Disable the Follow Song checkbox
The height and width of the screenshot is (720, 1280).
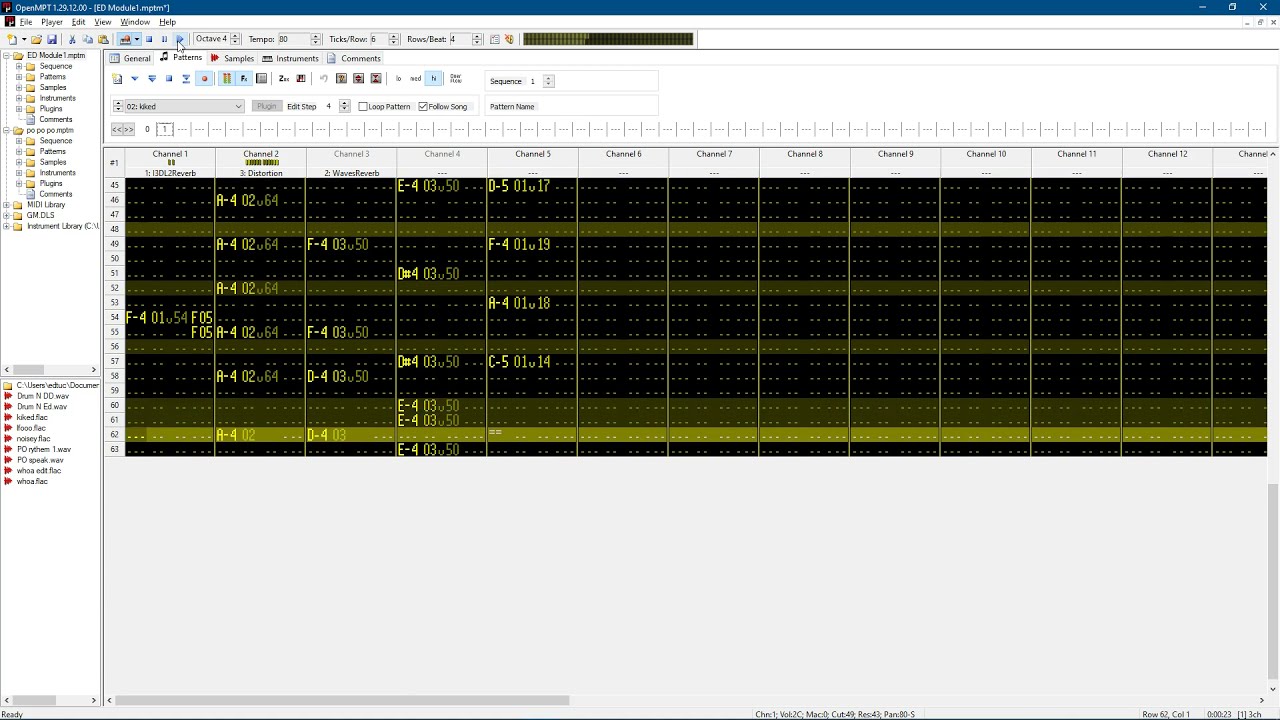click(x=423, y=106)
